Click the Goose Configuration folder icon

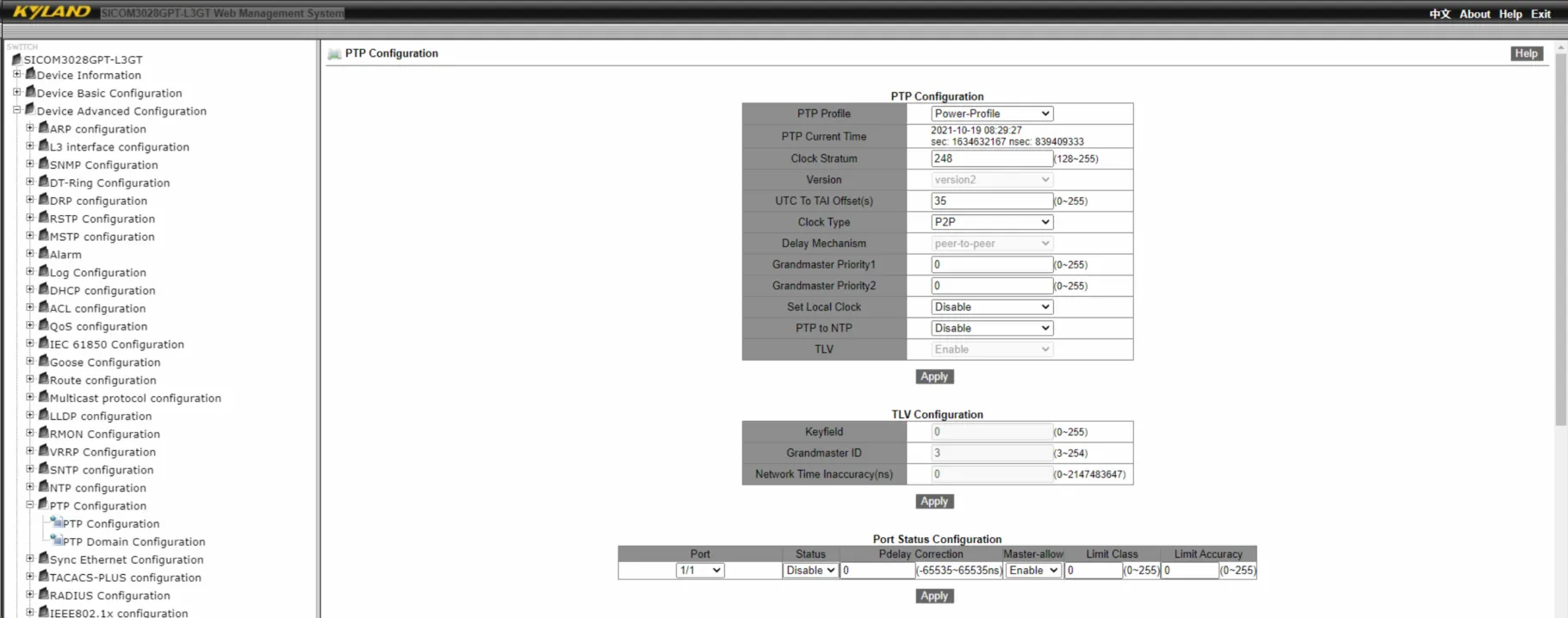43,362
